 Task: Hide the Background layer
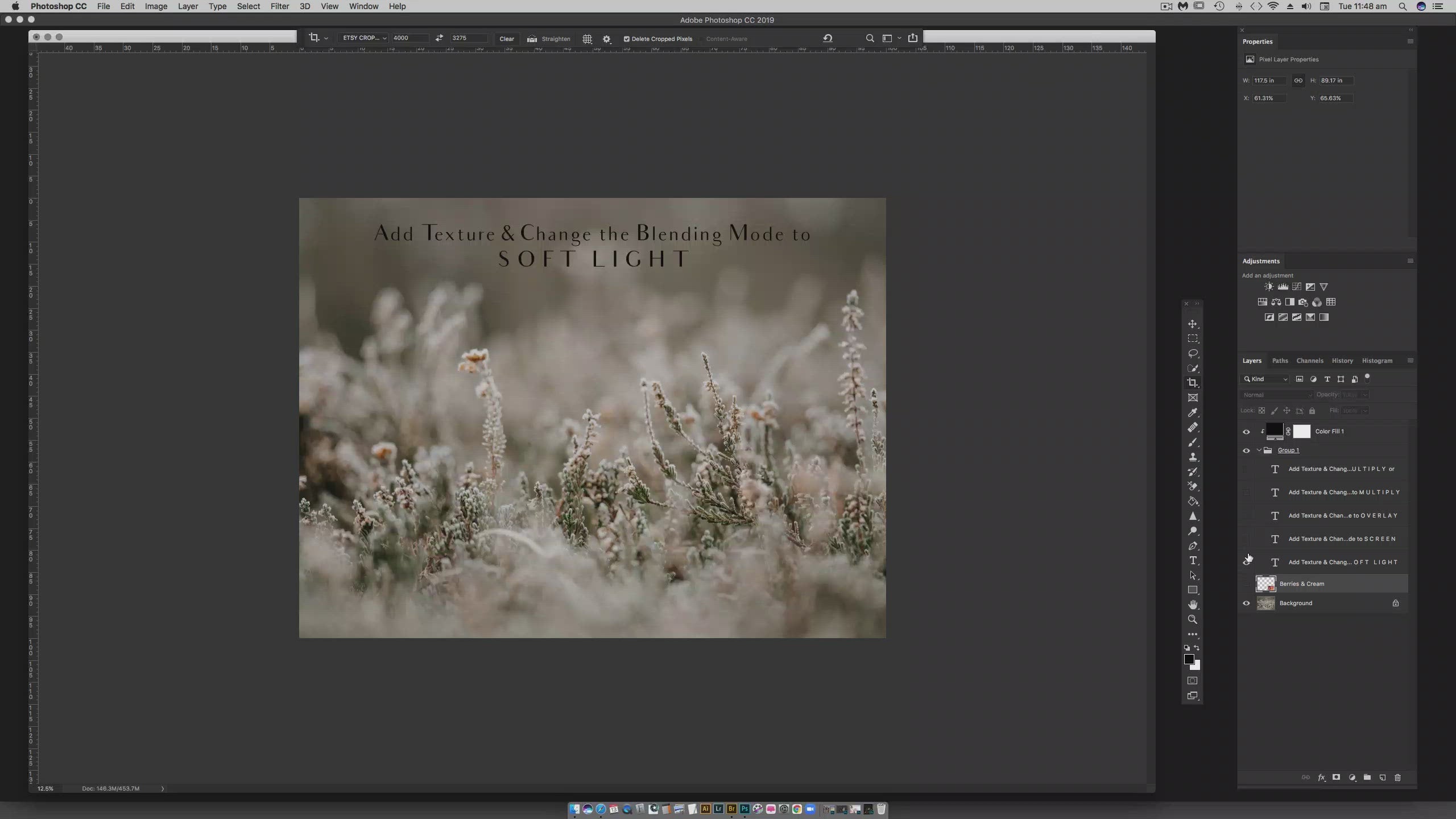1246,603
